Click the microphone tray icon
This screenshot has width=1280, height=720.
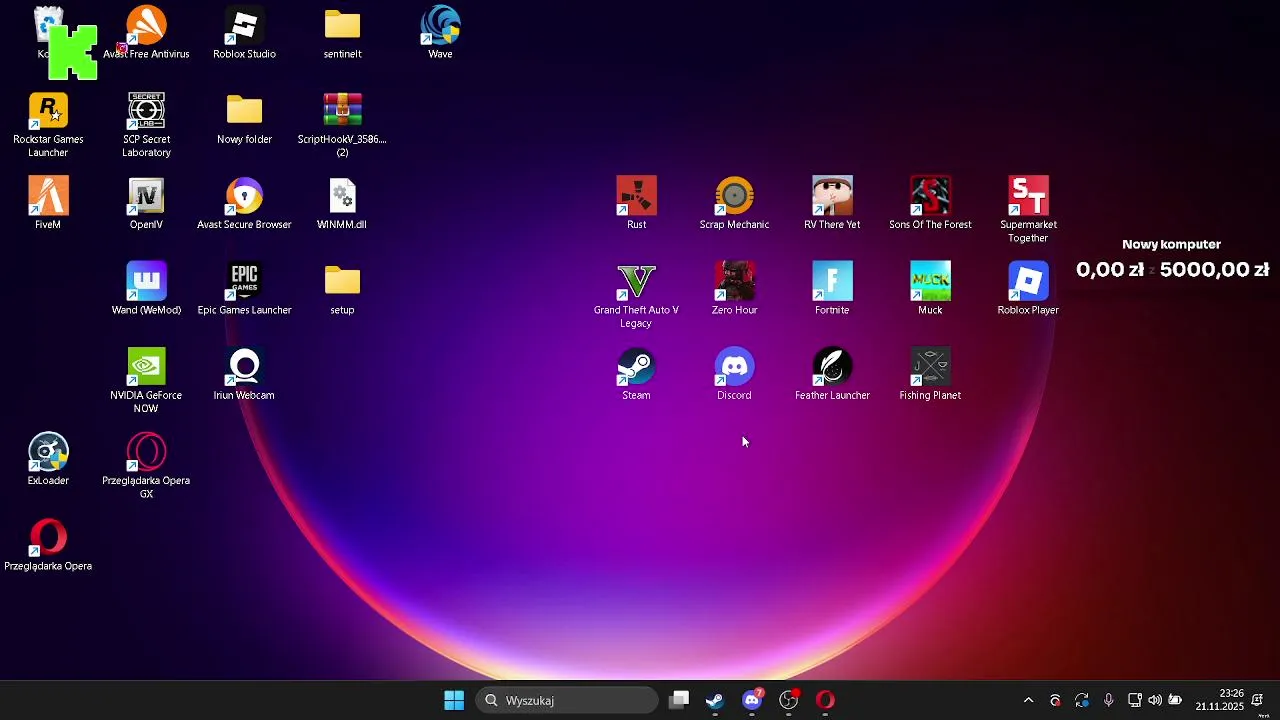pos(1108,700)
